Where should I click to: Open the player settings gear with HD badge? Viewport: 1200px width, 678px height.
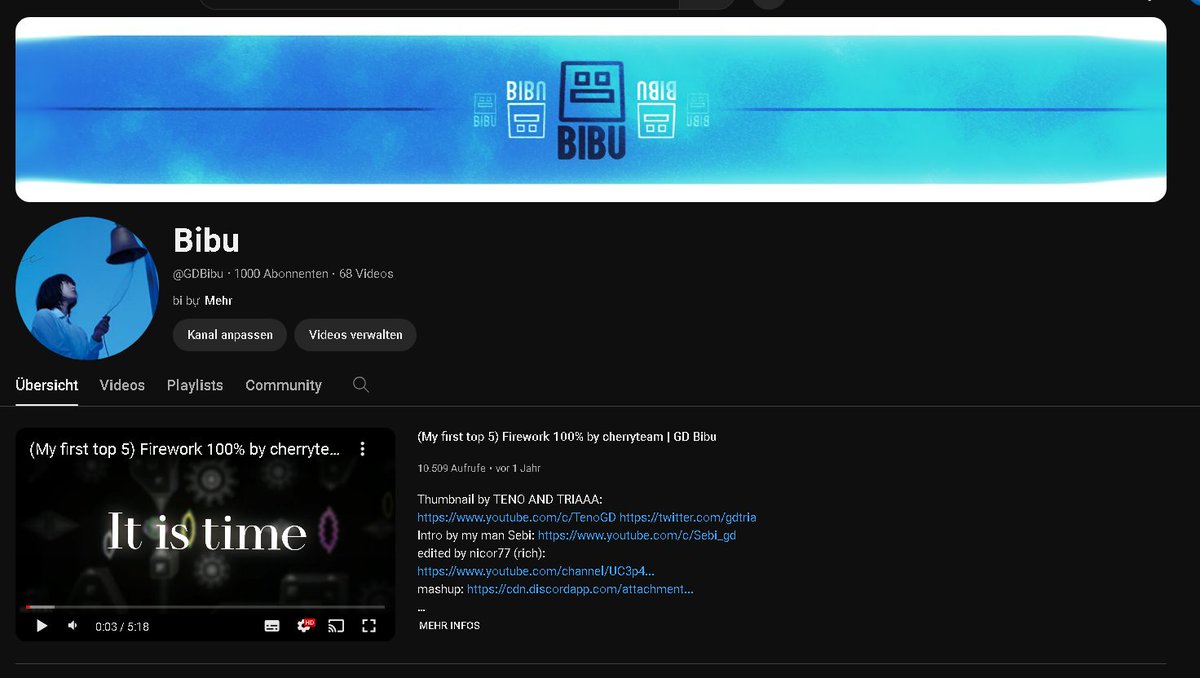click(x=304, y=625)
